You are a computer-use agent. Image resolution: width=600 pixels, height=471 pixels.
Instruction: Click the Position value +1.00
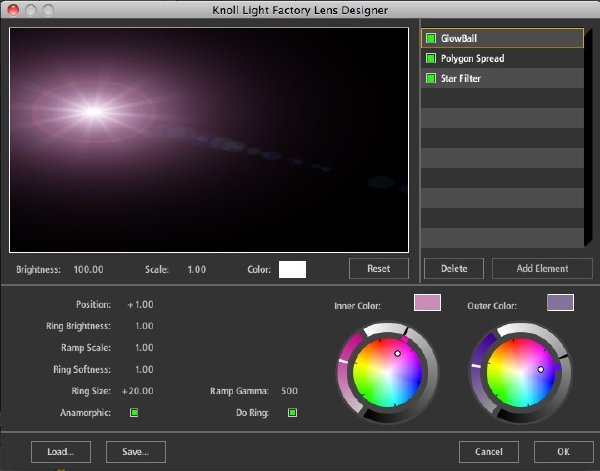[140, 305]
